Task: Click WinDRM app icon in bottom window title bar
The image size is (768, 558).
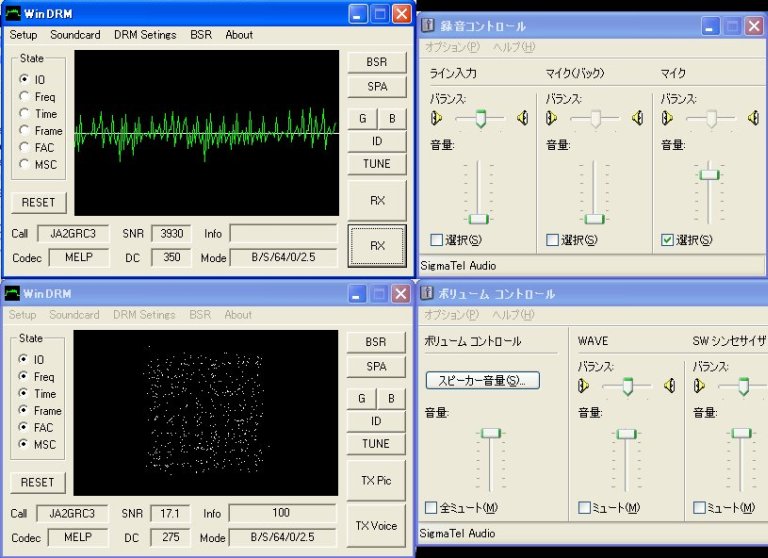Action: click(12, 293)
